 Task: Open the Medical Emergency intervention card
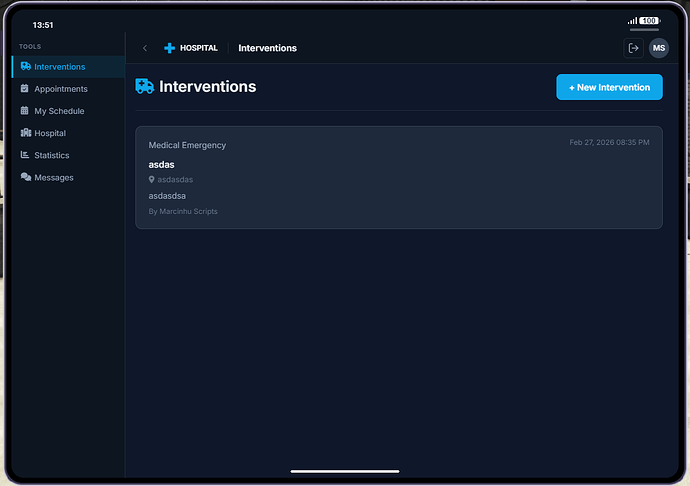[398, 177]
